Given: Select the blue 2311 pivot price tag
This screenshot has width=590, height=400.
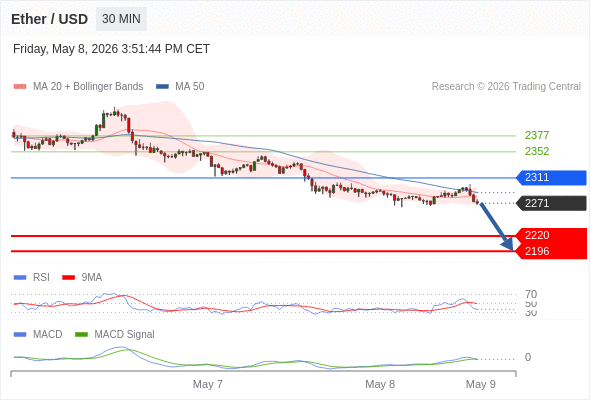Looking at the screenshot, I should pos(551,177).
